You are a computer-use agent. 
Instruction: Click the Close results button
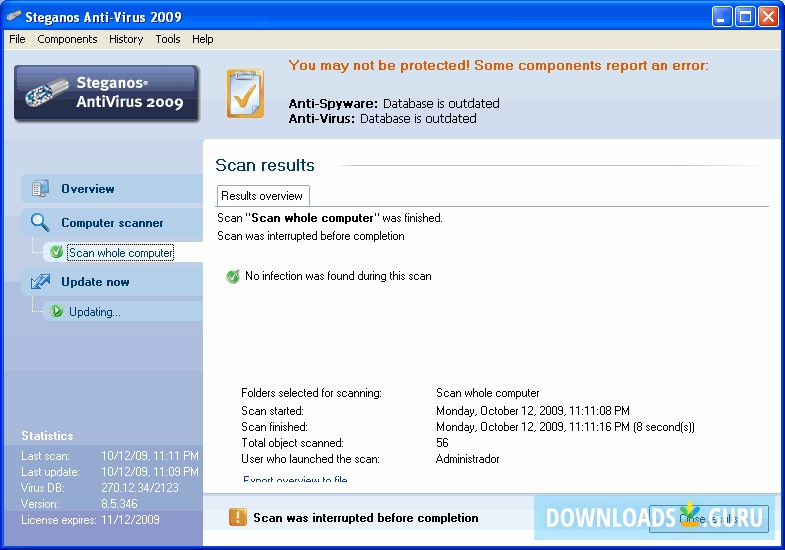708,519
